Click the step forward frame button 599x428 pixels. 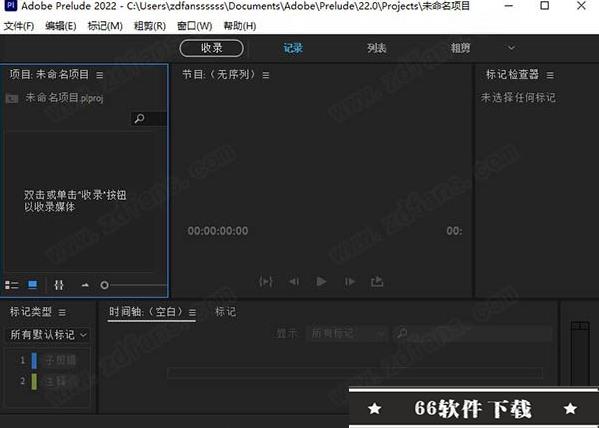[350, 282]
